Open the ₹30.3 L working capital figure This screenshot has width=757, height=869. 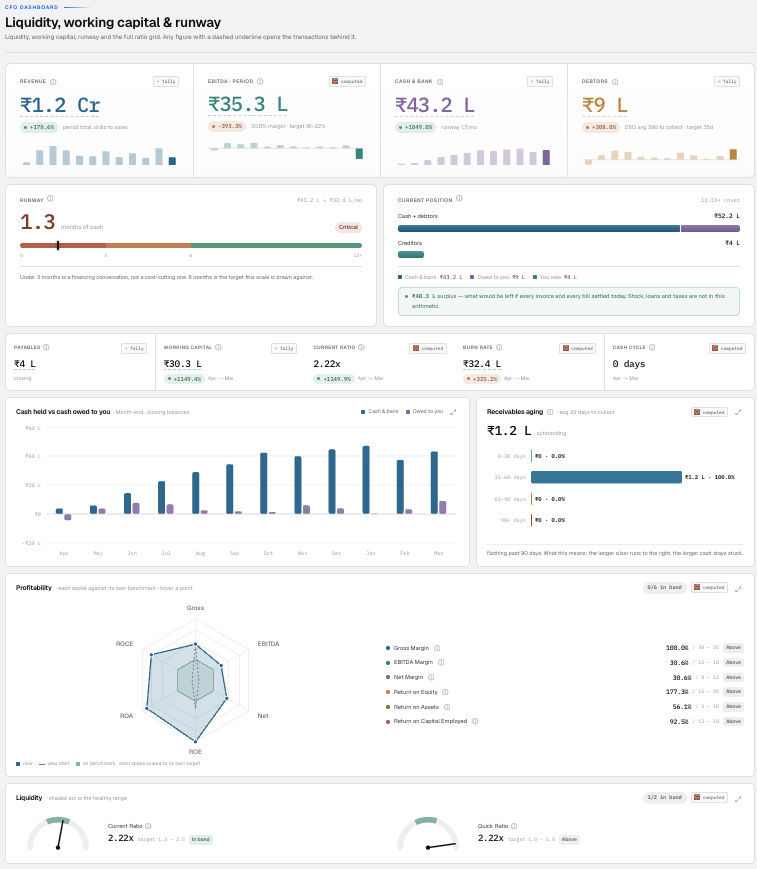pyautogui.click(x=183, y=364)
